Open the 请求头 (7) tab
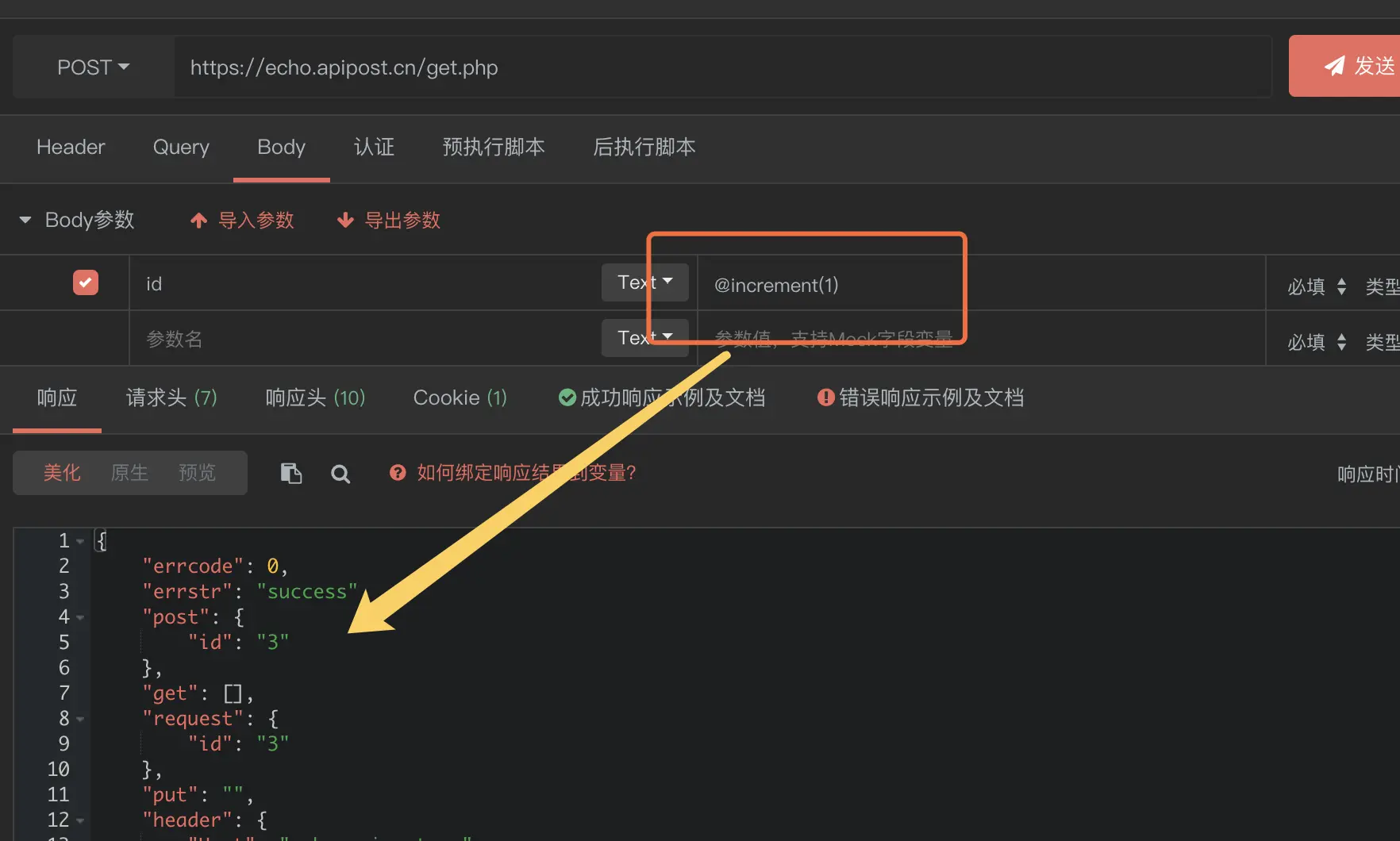 tap(171, 397)
